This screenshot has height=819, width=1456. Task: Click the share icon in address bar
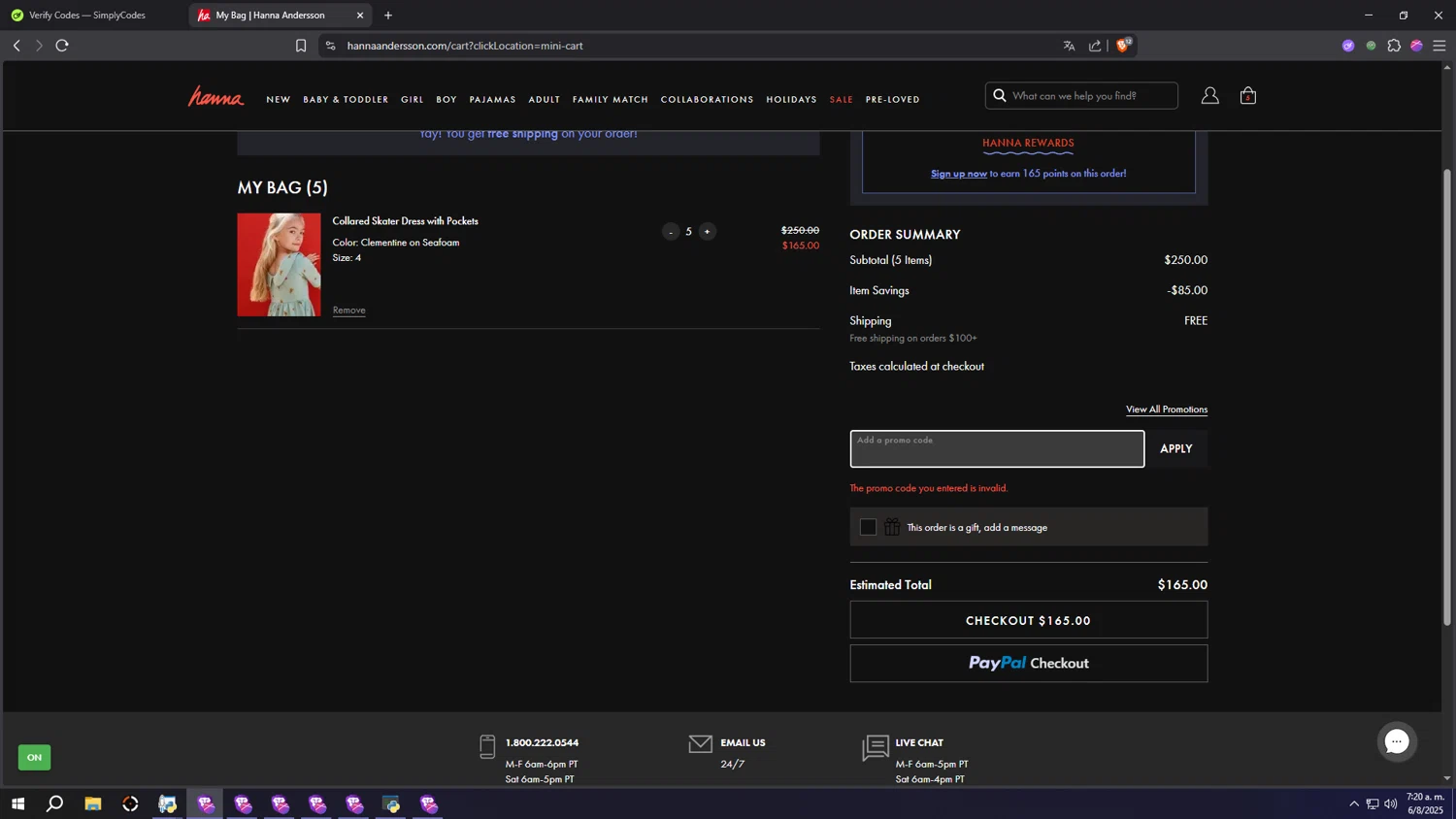pos(1095,46)
